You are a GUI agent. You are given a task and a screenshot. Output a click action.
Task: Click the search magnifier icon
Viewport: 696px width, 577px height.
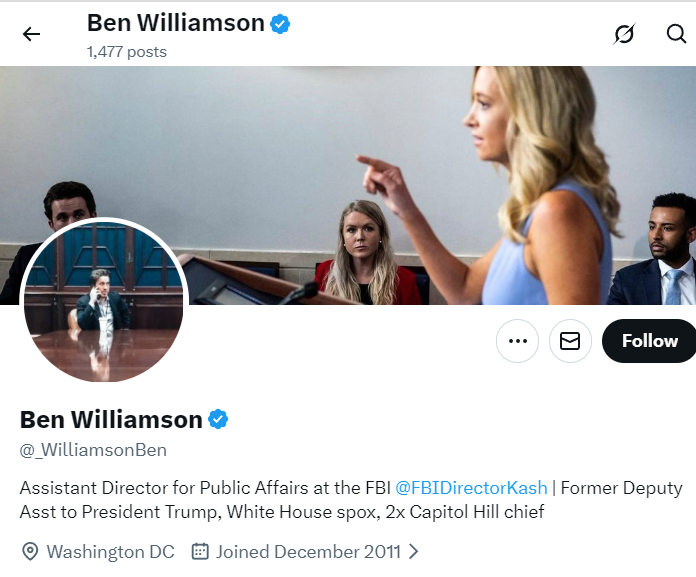coord(676,34)
